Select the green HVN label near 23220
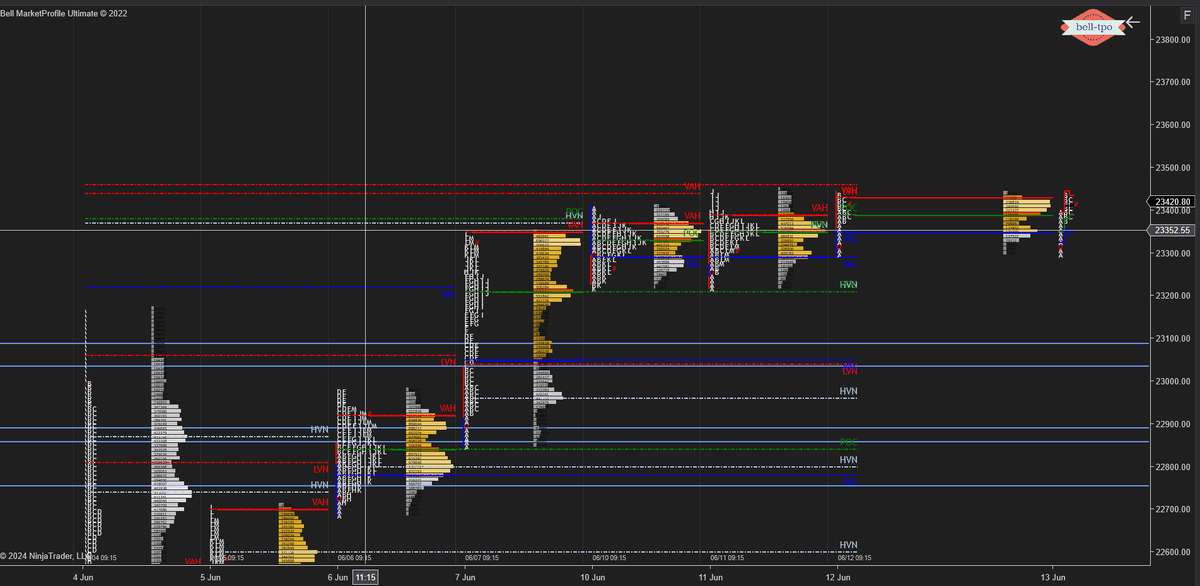The height and width of the screenshot is (586, 1200). (x=848, y=285)
